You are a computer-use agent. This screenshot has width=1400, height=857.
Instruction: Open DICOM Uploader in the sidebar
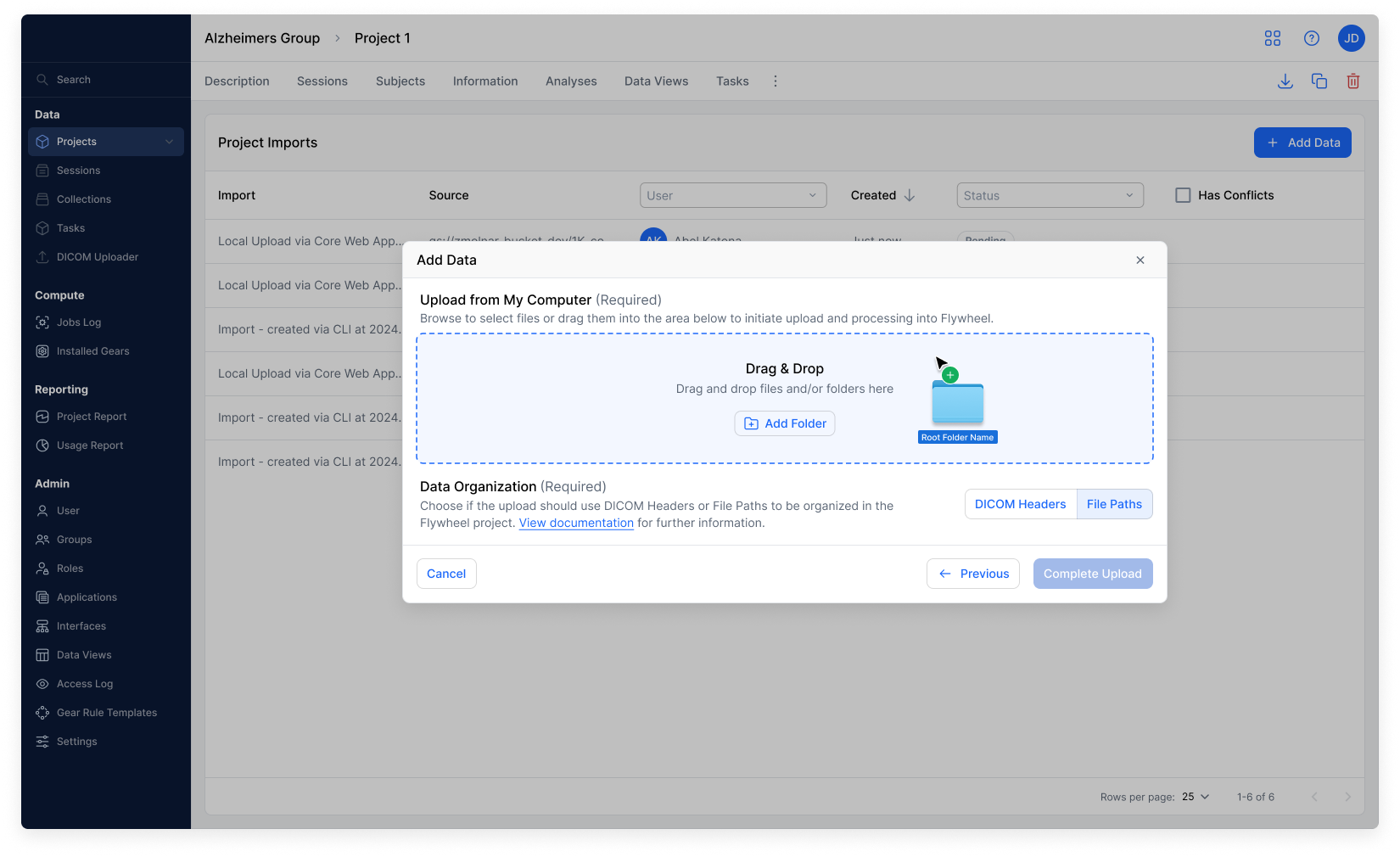106,257
